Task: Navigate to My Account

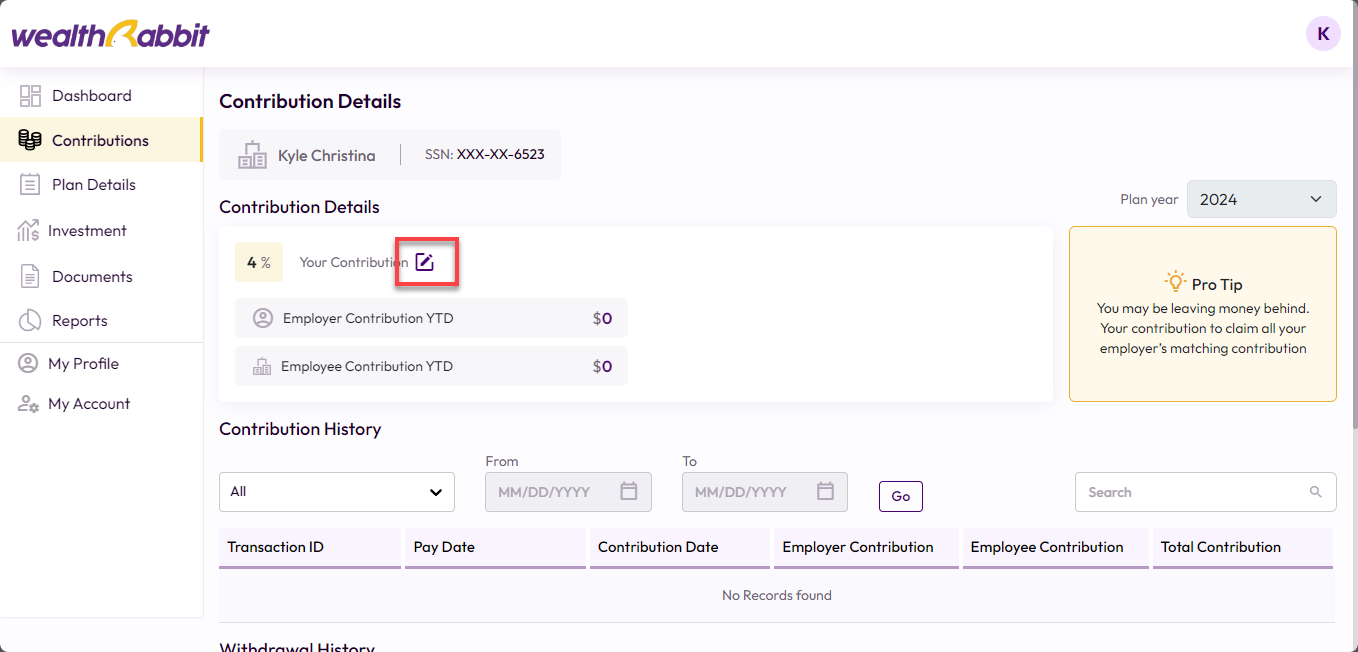Action: pos(89,404)
